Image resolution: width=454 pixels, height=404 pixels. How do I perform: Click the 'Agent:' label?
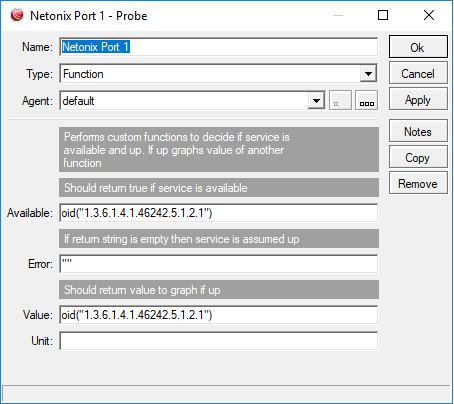click(37, 100)
